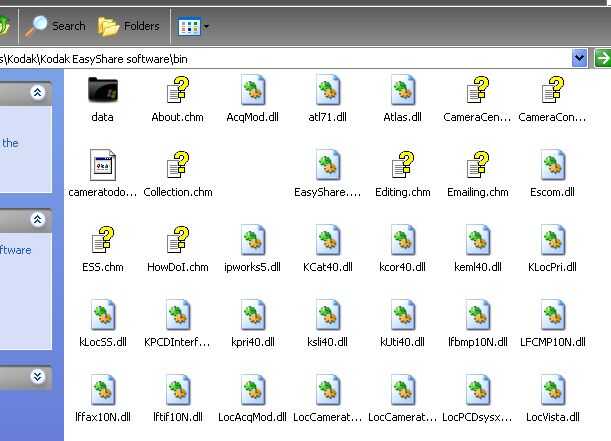This screenshot has width=611, height=441.
Task: Select the CameraCon... help file icon
Action: pyautogui.click(x=553, y=90)
